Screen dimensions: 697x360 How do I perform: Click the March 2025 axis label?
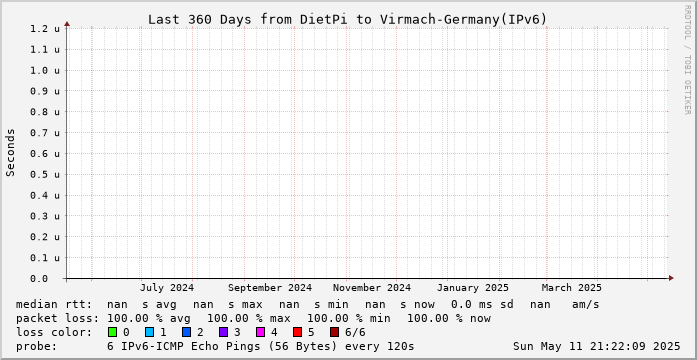point(572,288)
